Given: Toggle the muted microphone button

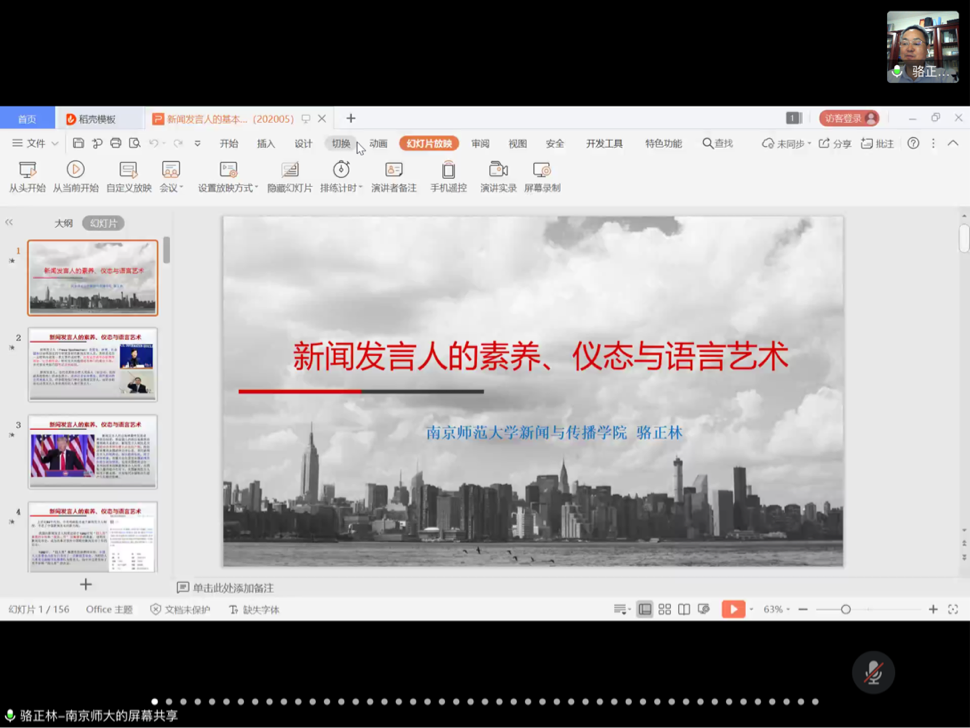Looking at the screenshot, I should coord(872,673).
